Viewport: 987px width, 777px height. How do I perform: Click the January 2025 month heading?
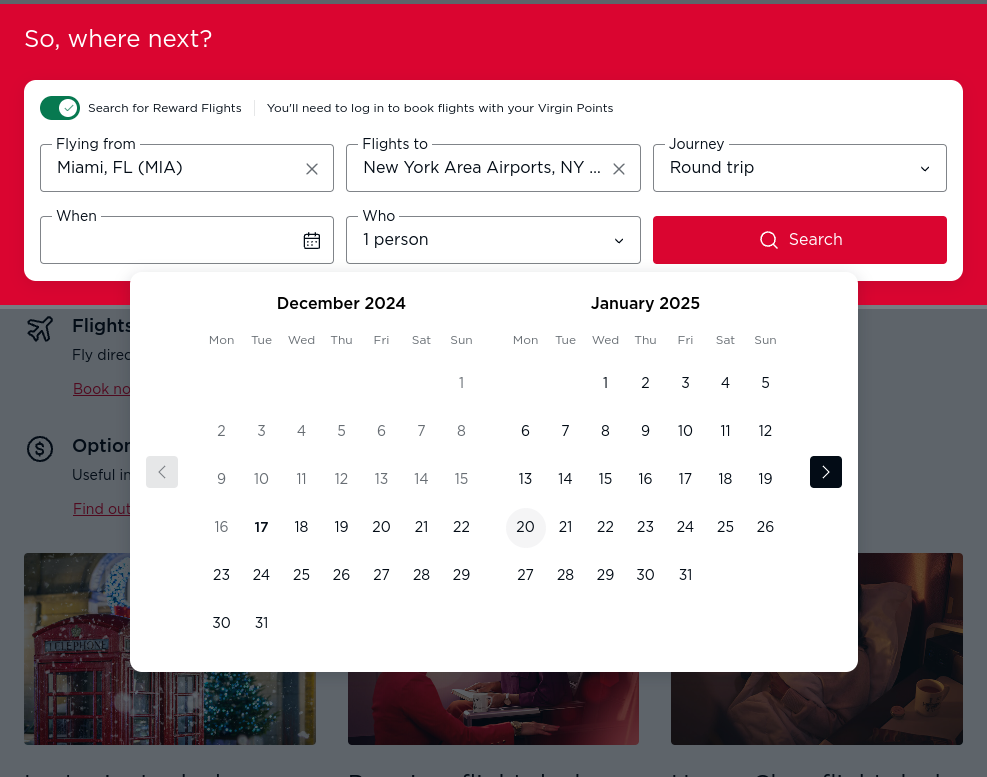(645, 303)
